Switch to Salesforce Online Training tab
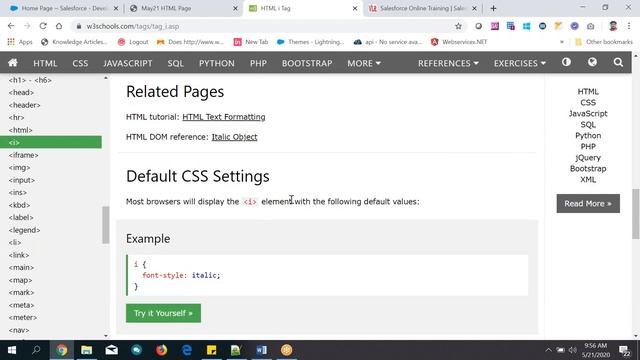Viewport: 640px width, 360px height. (x=423, y=8)
